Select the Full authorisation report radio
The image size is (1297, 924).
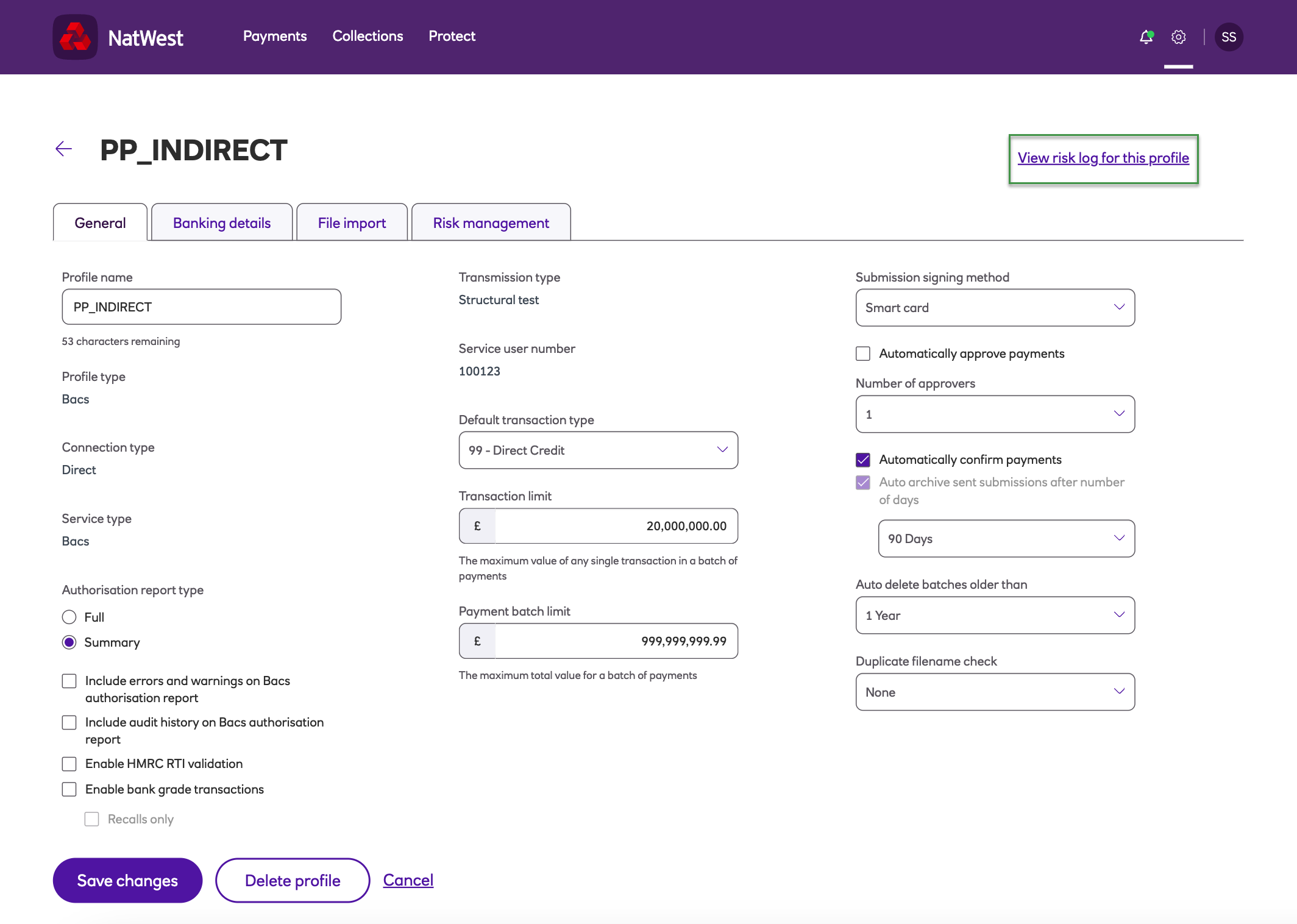point(69,617)
